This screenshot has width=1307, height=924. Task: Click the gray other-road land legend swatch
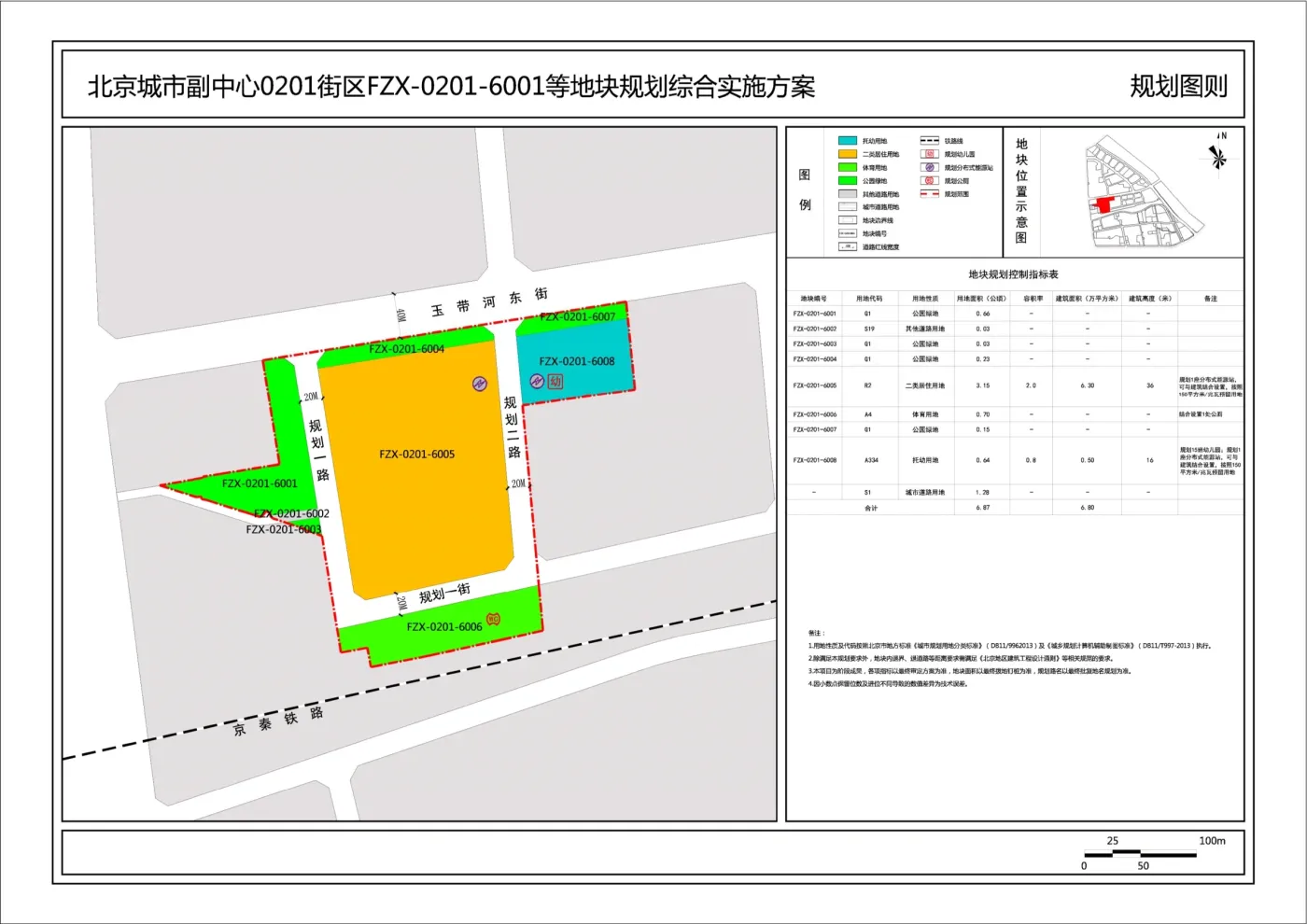[847, 194]
